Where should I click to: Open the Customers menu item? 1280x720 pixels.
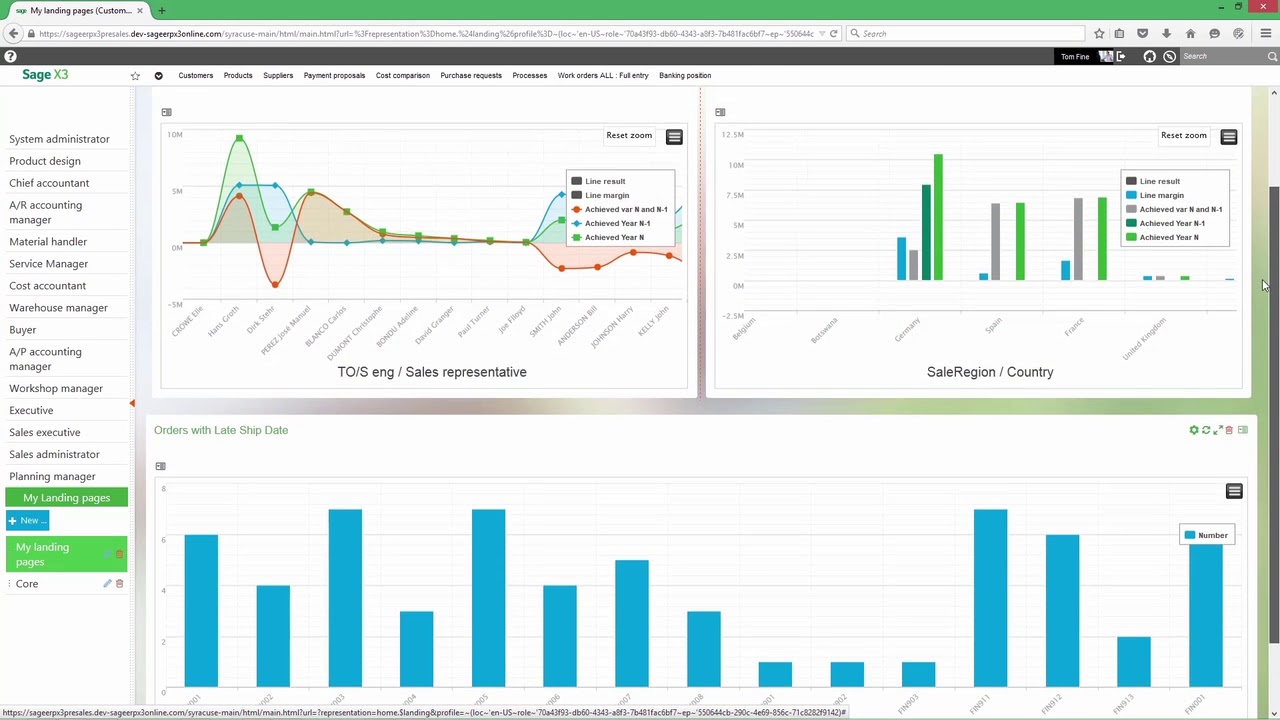[x=195, y=75]
